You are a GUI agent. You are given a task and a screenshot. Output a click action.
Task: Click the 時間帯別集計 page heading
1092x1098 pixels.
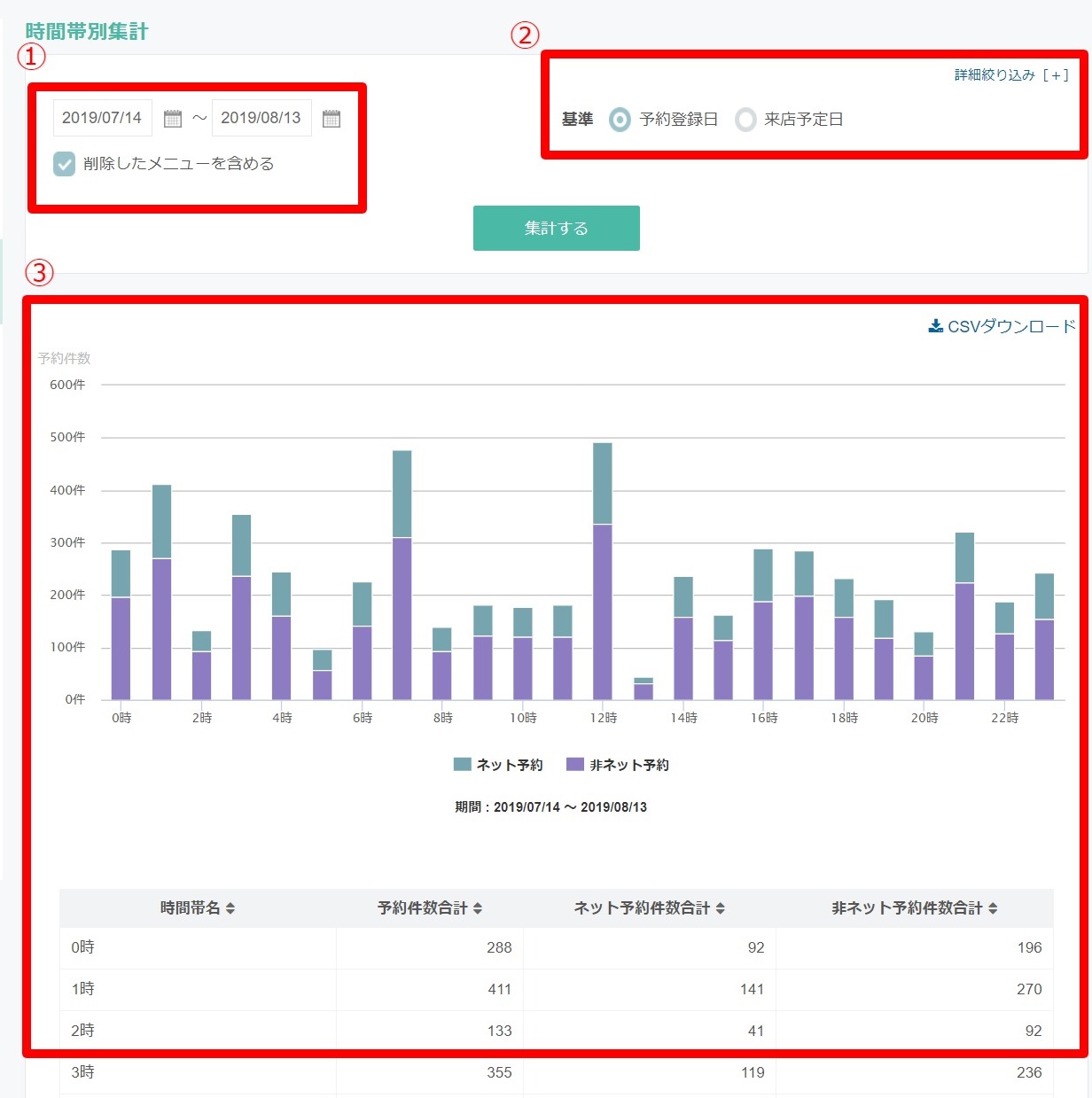click(87, 32)
